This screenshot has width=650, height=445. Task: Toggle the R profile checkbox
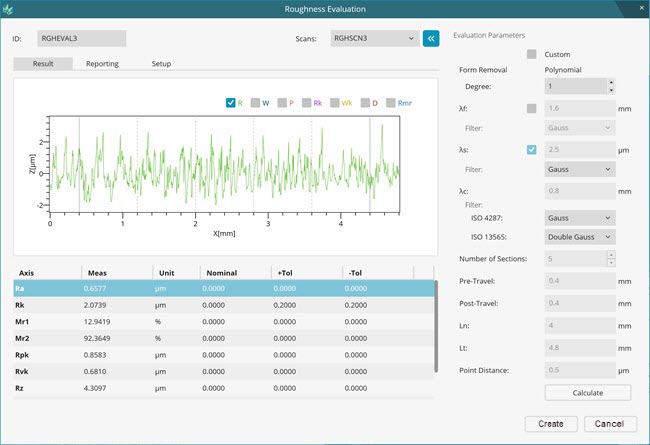click(231, 102)
